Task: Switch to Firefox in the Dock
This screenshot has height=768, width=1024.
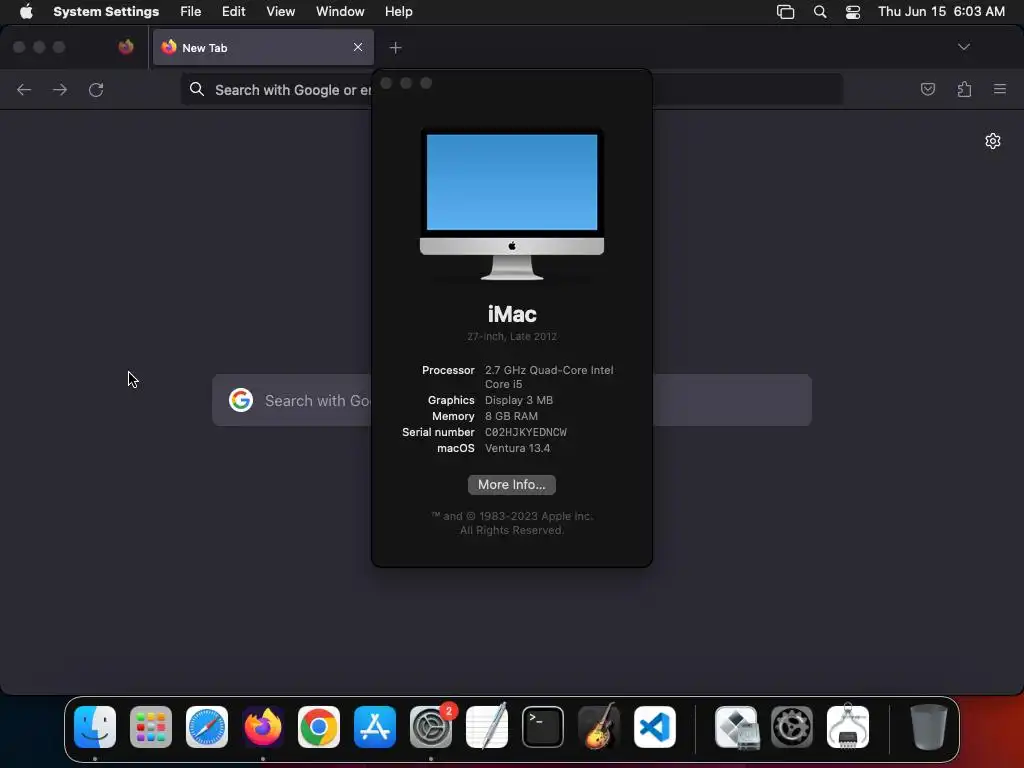Action: (263, 727)
